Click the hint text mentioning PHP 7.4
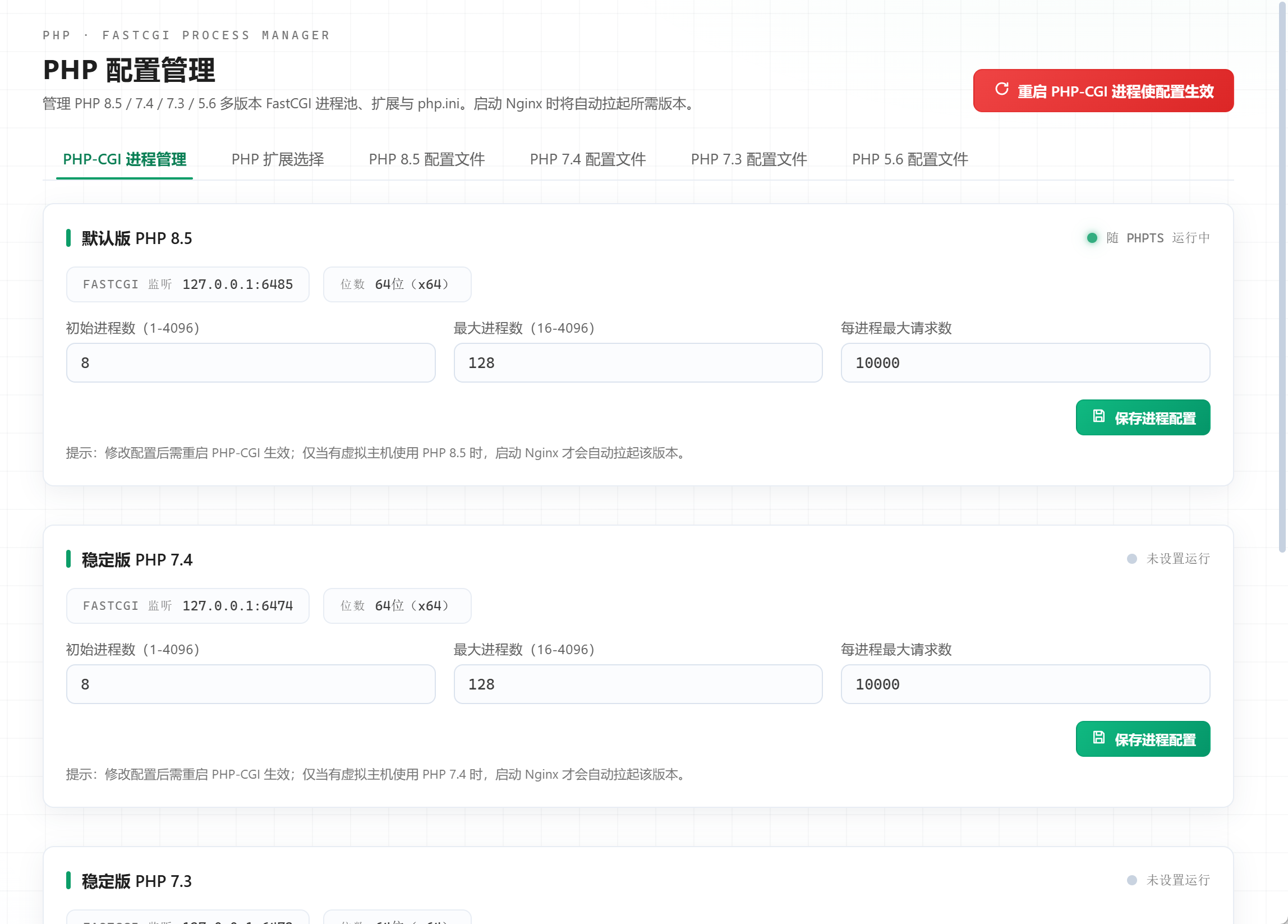 (x=376, y=775)
